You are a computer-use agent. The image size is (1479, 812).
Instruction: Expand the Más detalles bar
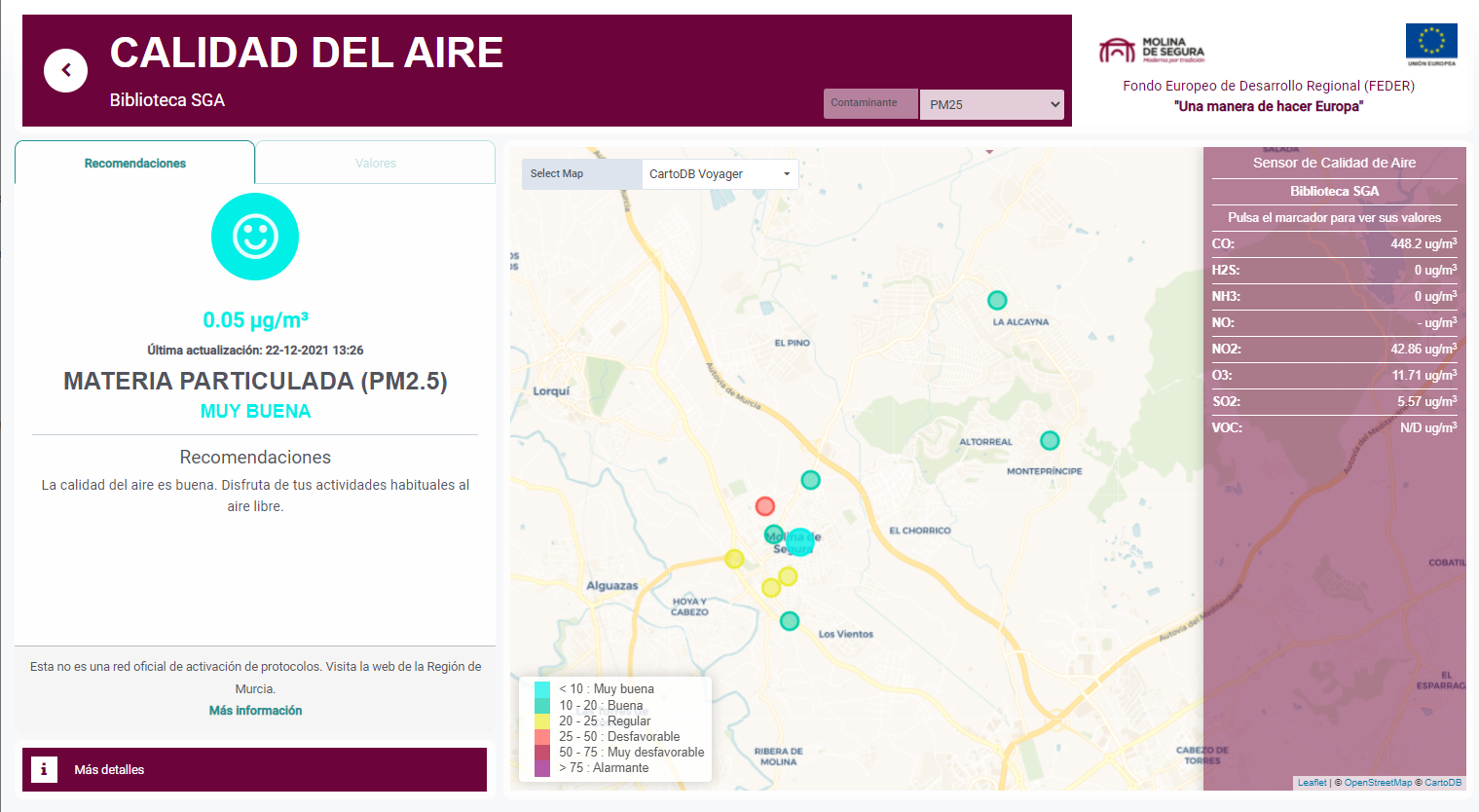click(x=254, y=769)
